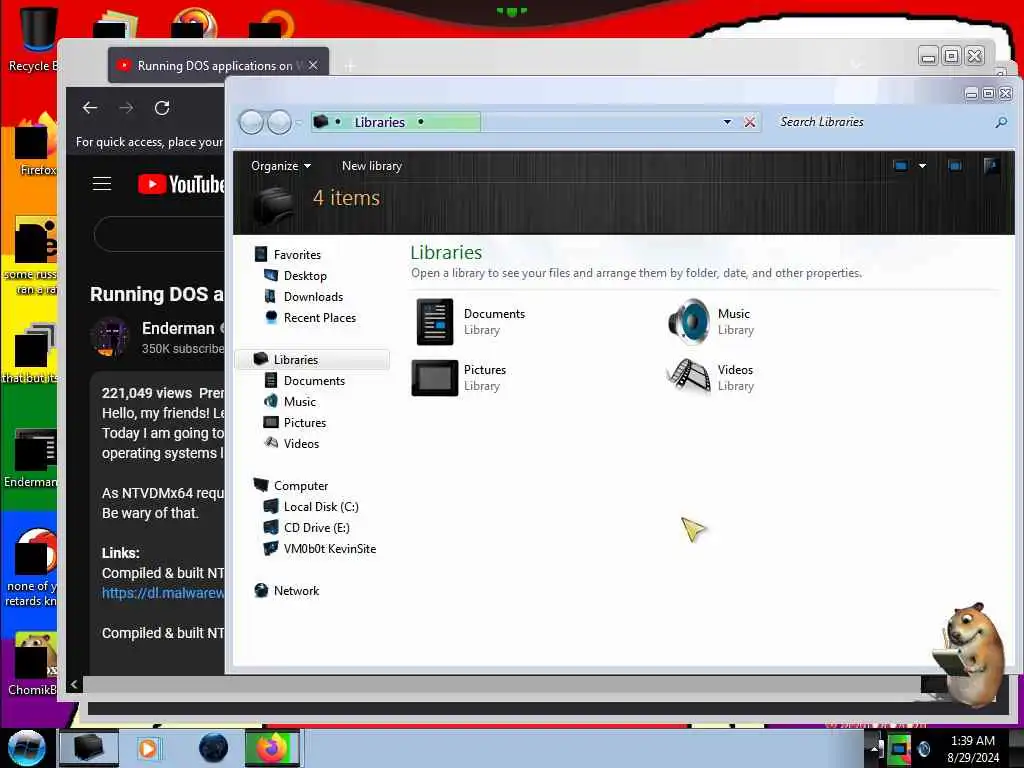Expand view options dropdown arrow
Screen dimensions: 1024x768
[922, 166]
